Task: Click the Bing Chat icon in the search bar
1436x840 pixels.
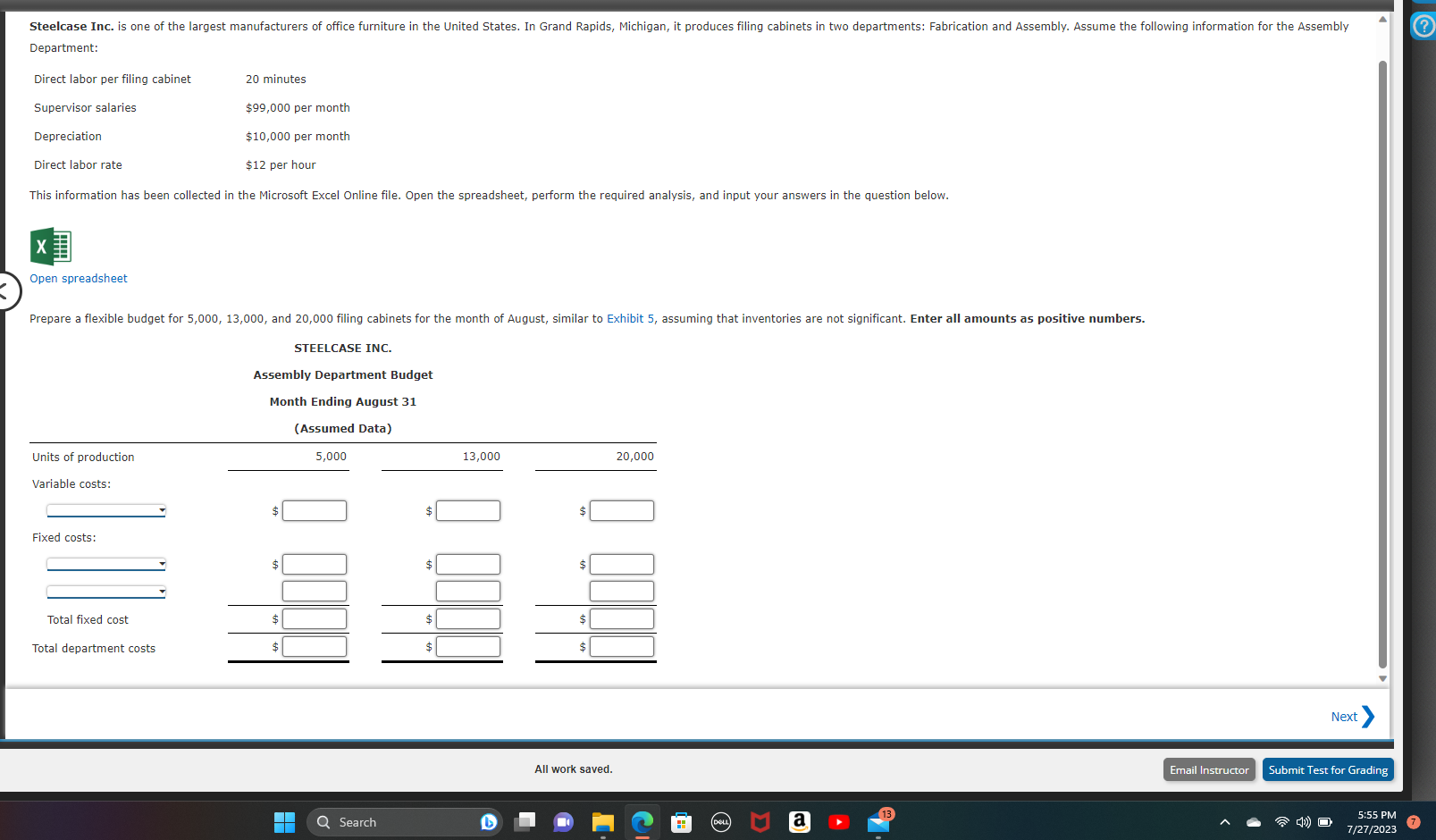Action: 488,821
